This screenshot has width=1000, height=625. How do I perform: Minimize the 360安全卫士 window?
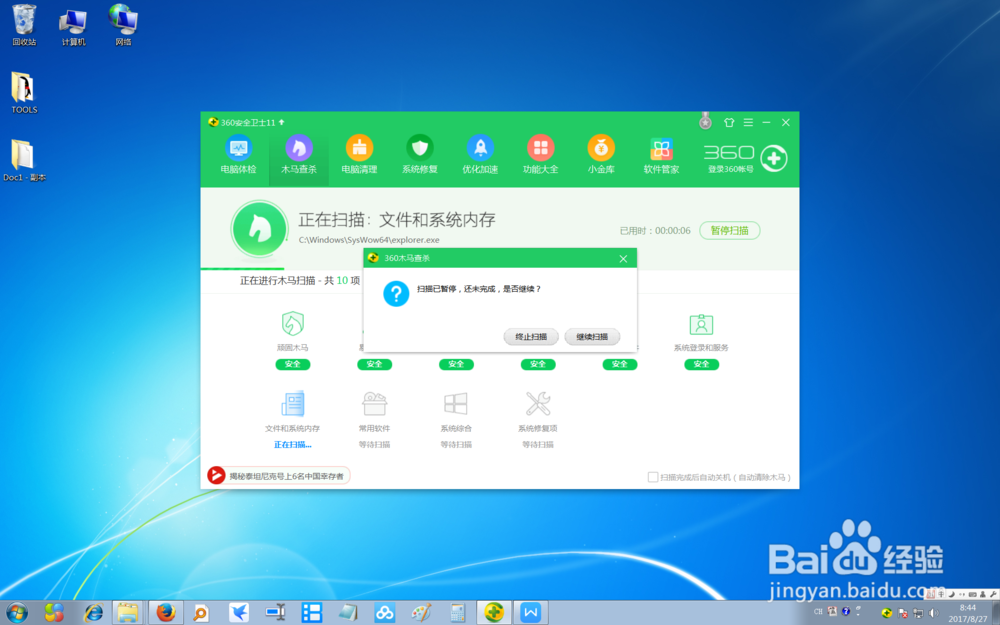coord(767,122)
